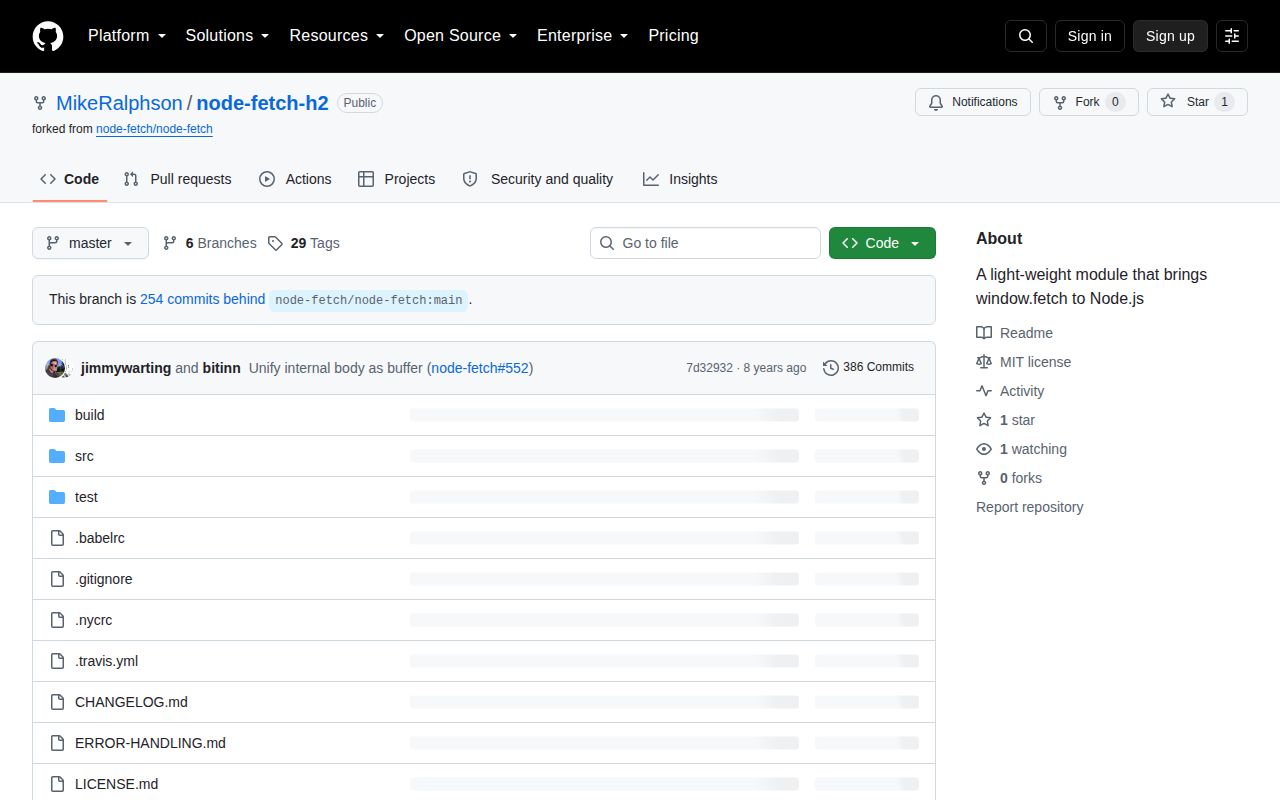Click the CHANGELOG.md file icon
This screenshot has height=800, width=1280.
point(57,702)
